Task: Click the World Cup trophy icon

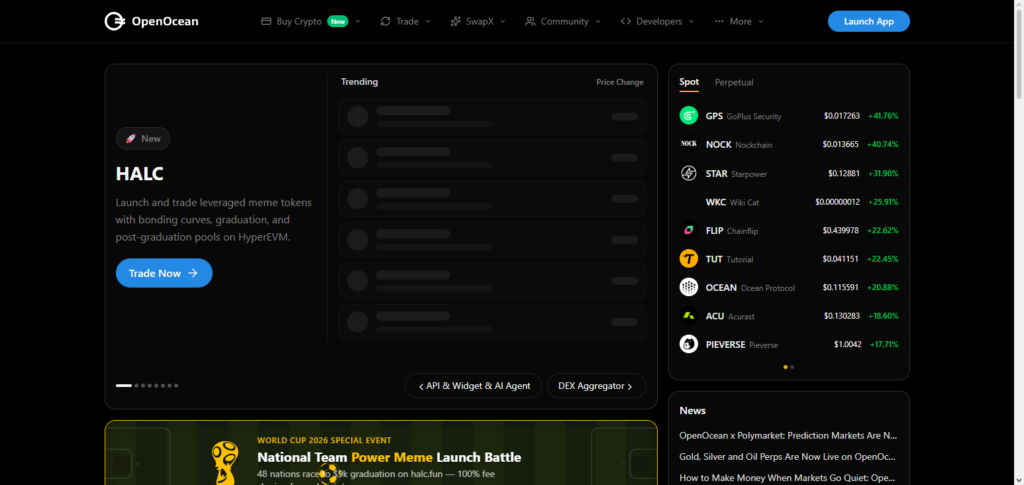Action: pyautogui.click(x=225, y=463)
